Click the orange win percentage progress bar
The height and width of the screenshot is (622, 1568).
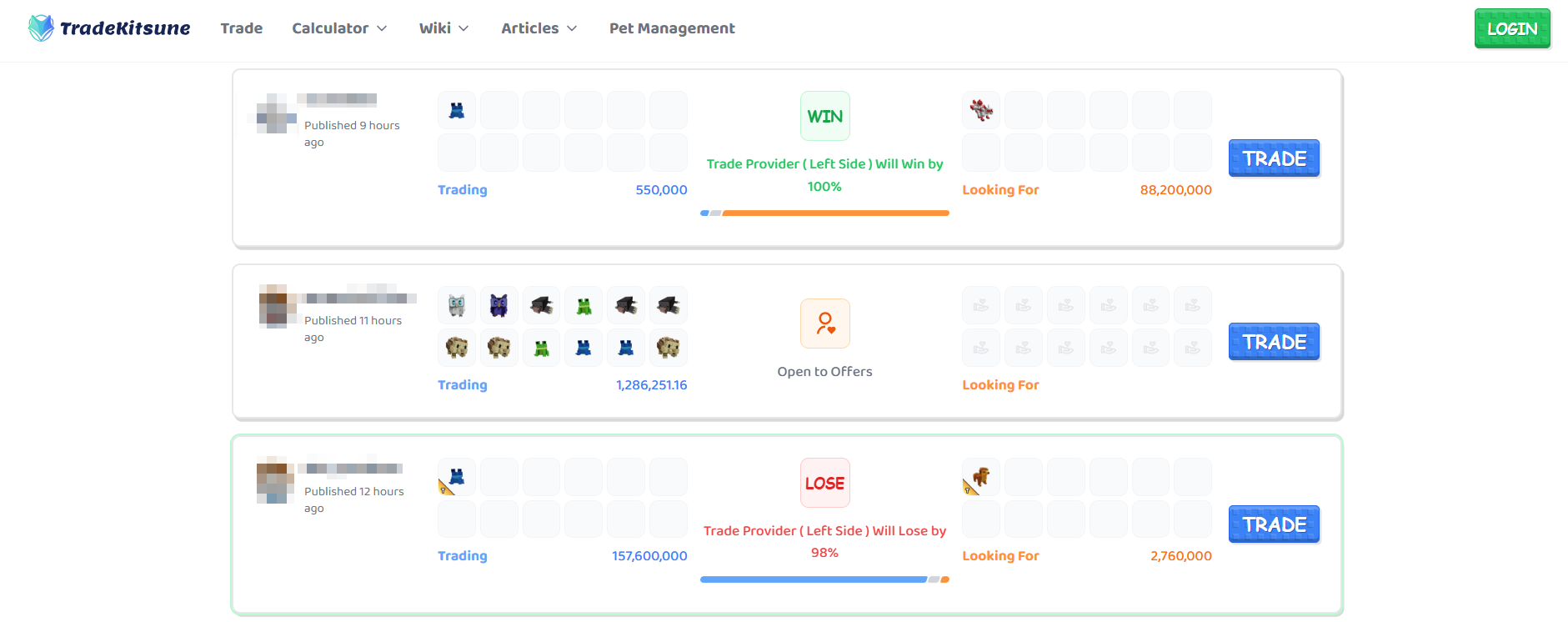(836, 213)
